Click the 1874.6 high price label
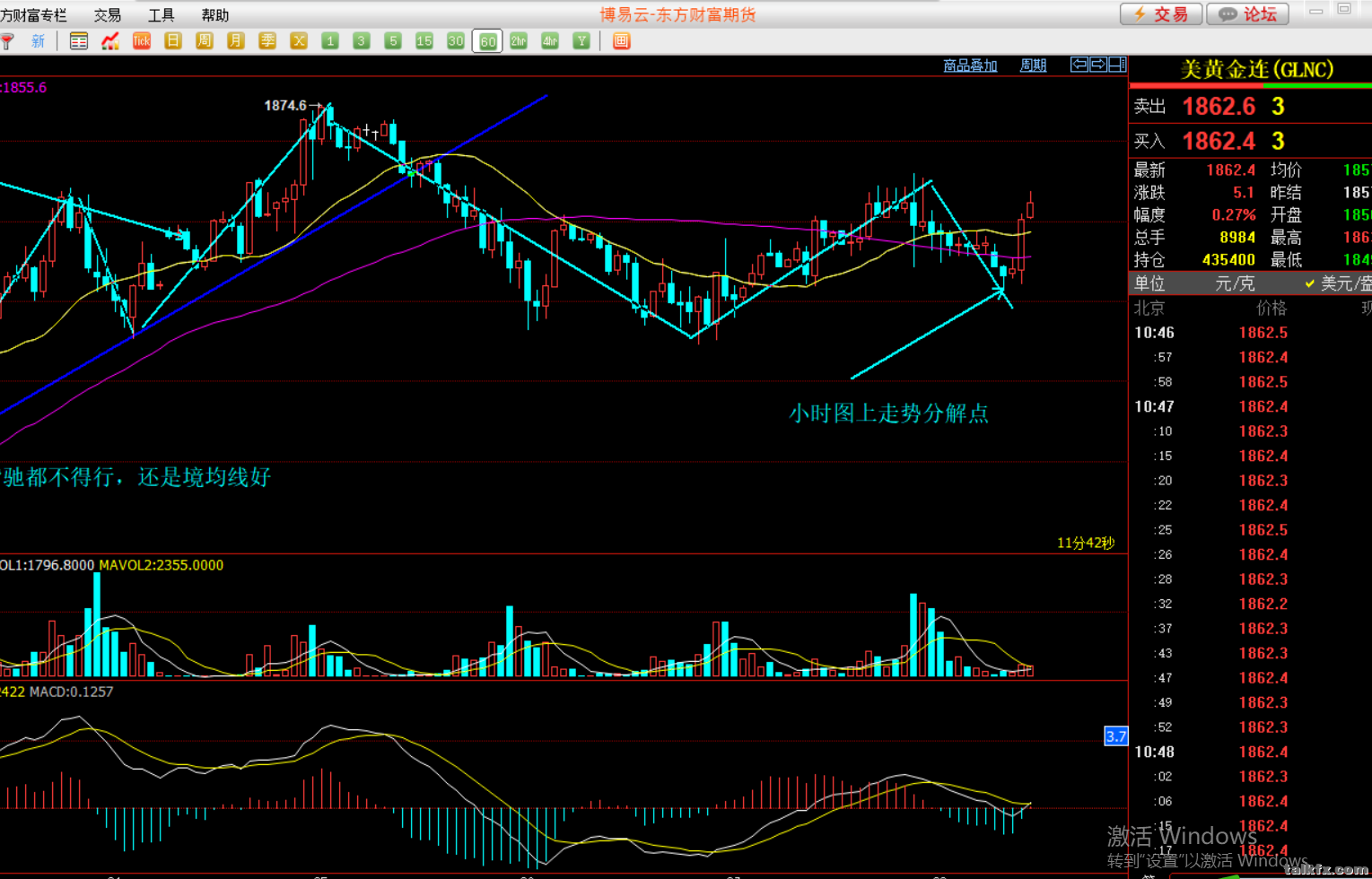The width and height of the screenshot is (1372, 879). click(x=285, y=106)
